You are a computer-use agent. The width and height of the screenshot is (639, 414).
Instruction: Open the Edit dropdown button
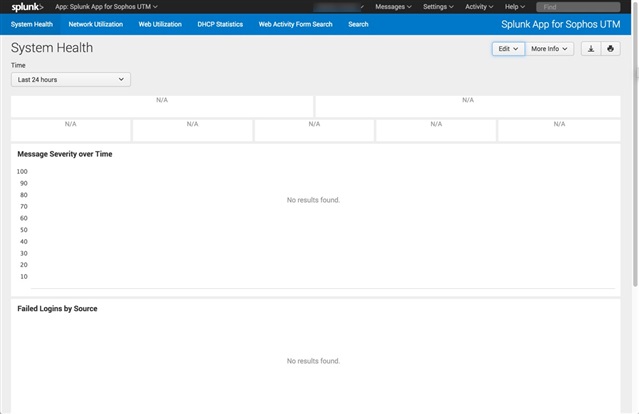pyautogui.click(x=508, y=49)
